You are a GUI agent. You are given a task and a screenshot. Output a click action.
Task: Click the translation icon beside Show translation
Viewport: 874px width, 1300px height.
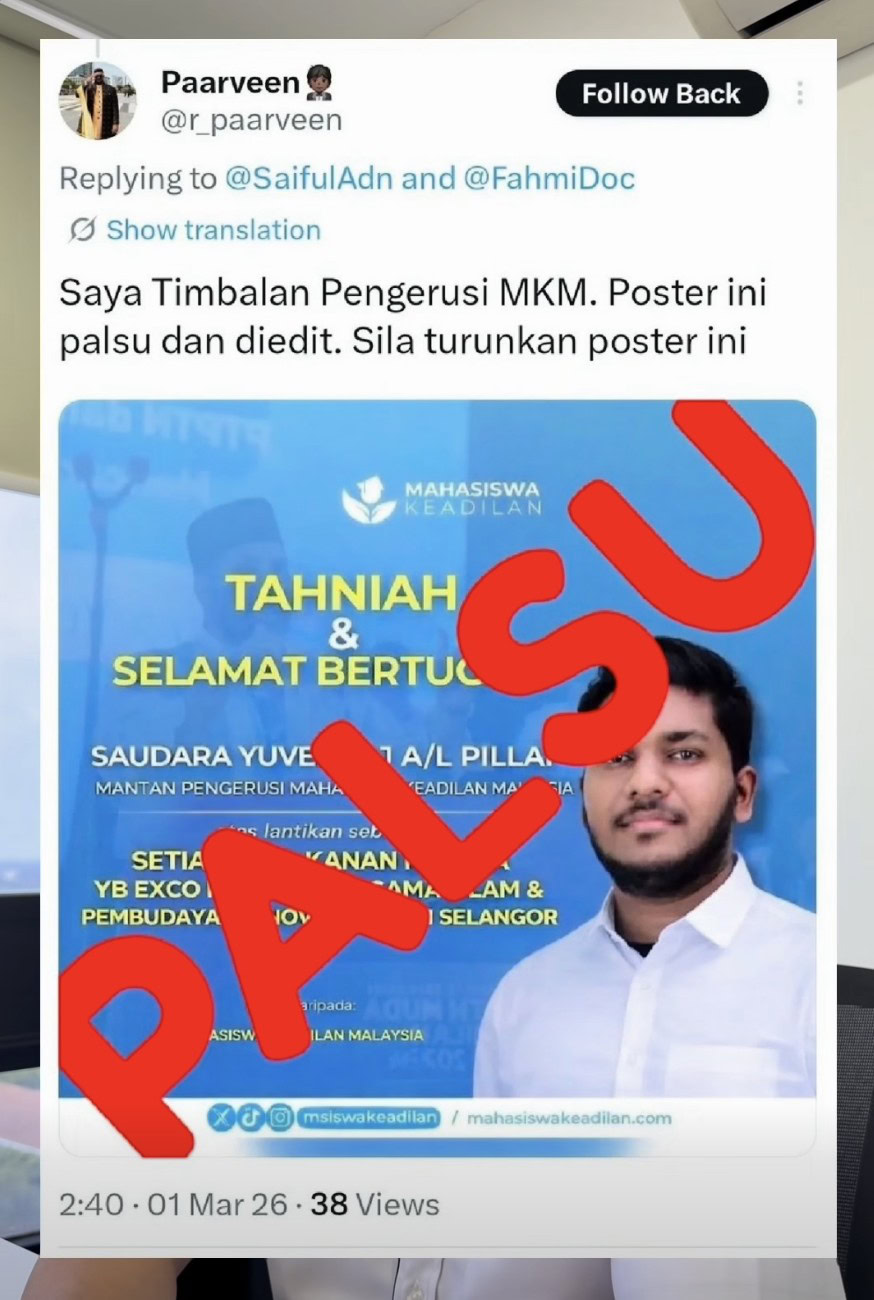(x=83, y=231)
